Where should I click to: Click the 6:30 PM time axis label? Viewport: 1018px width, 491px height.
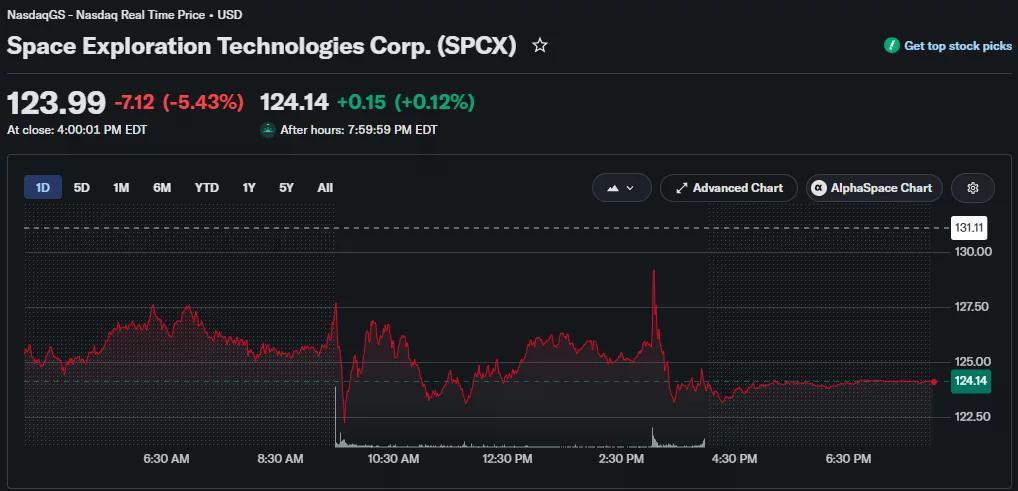pyautogui.click(x=847, y=459)
